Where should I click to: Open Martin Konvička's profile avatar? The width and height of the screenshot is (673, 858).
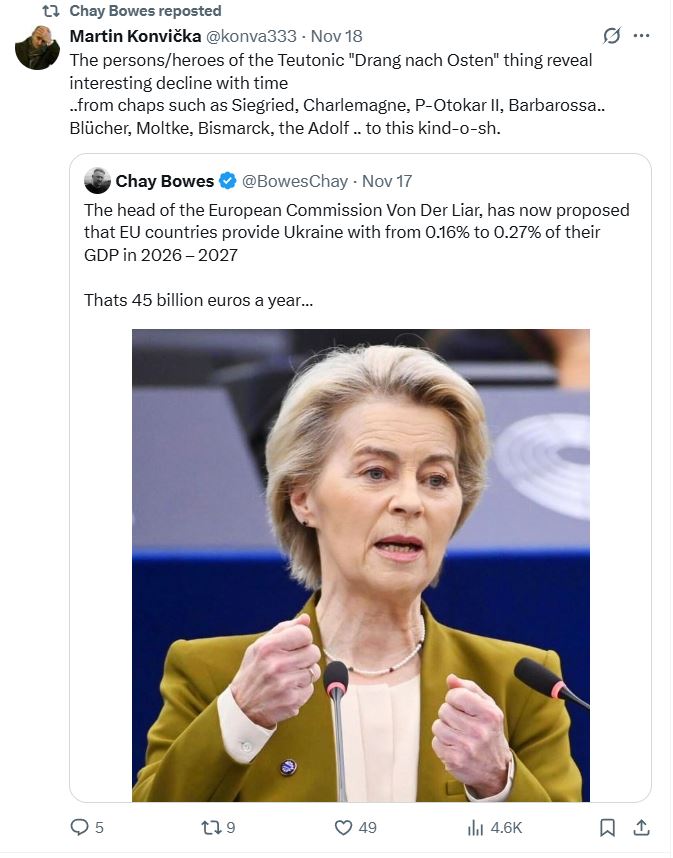click(37, 48)
